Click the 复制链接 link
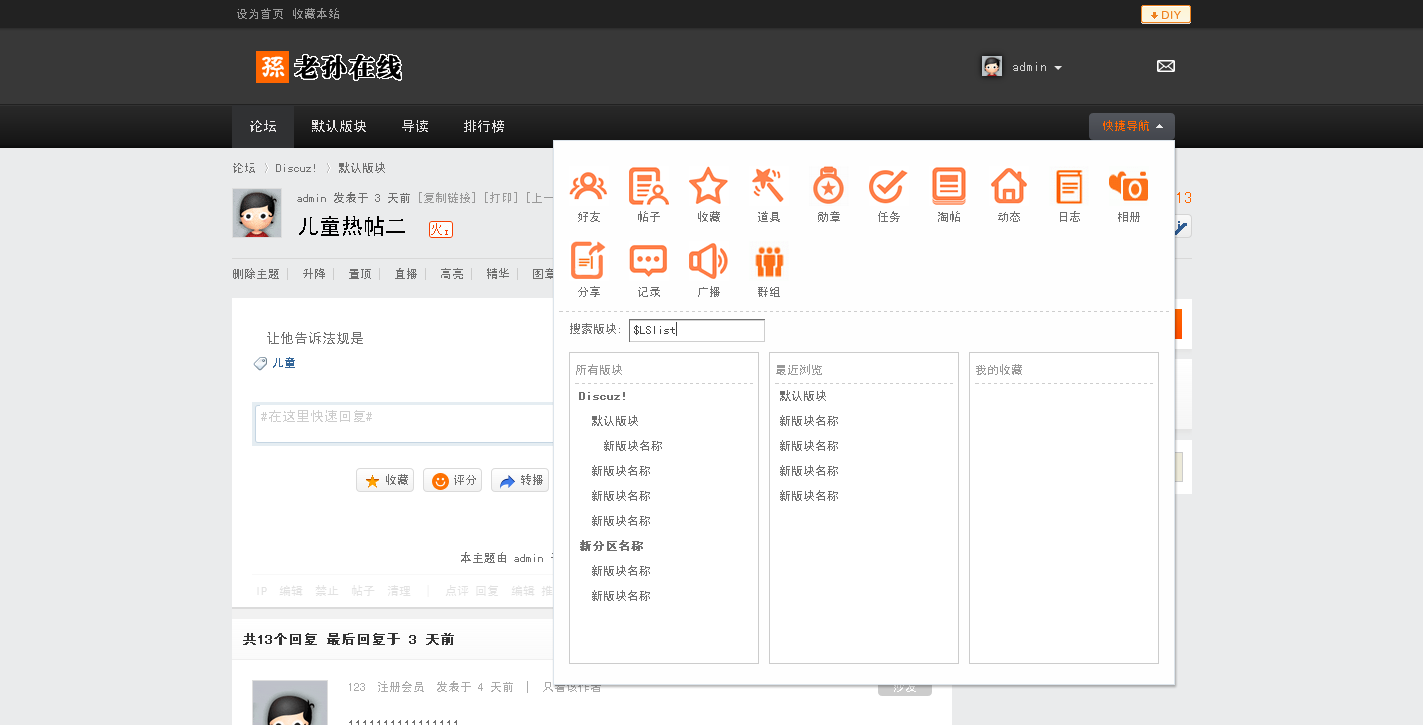The width and height of the screenshot is (1423, 725). point(448,198)
